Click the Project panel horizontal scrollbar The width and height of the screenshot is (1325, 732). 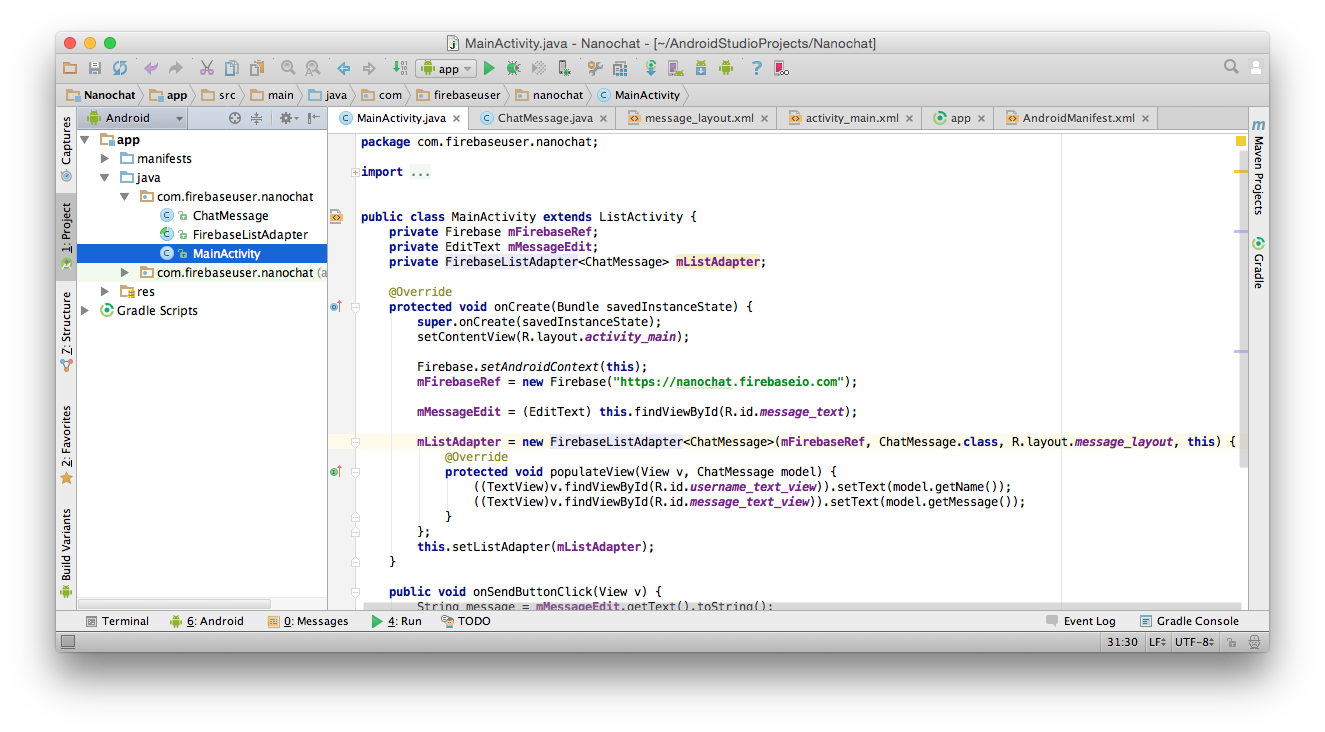[x=175, y=604]
